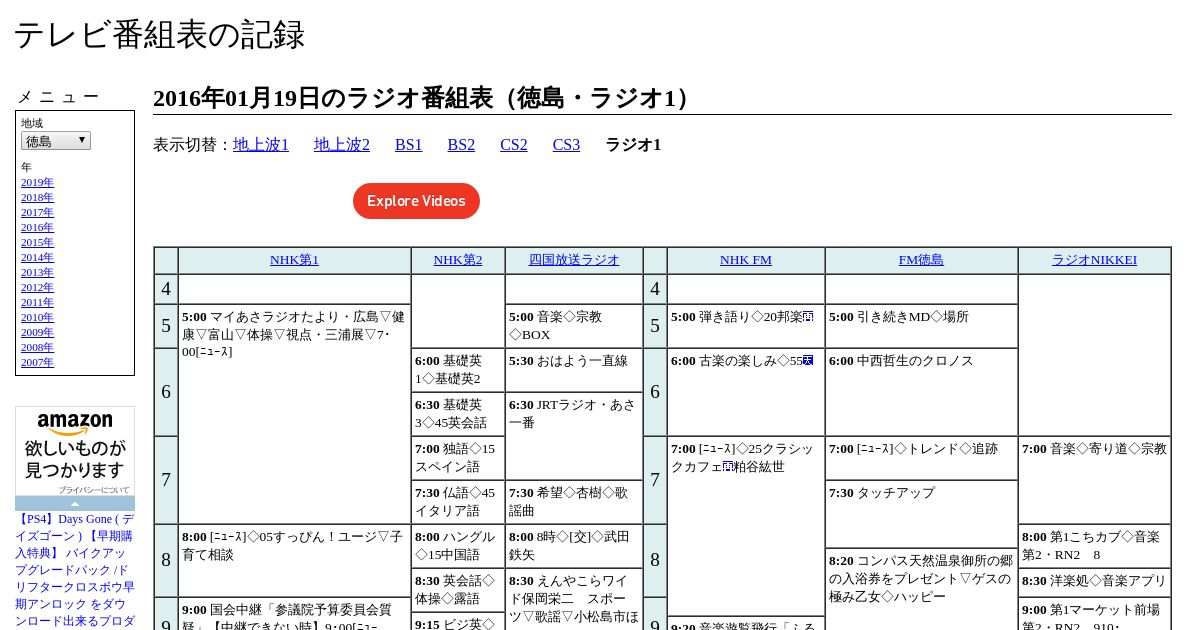The height and width of the screenshot is (630, 1200).
Task: Open the 2018年 archive link
Action: pyautogui.click(x=37, y=198)
